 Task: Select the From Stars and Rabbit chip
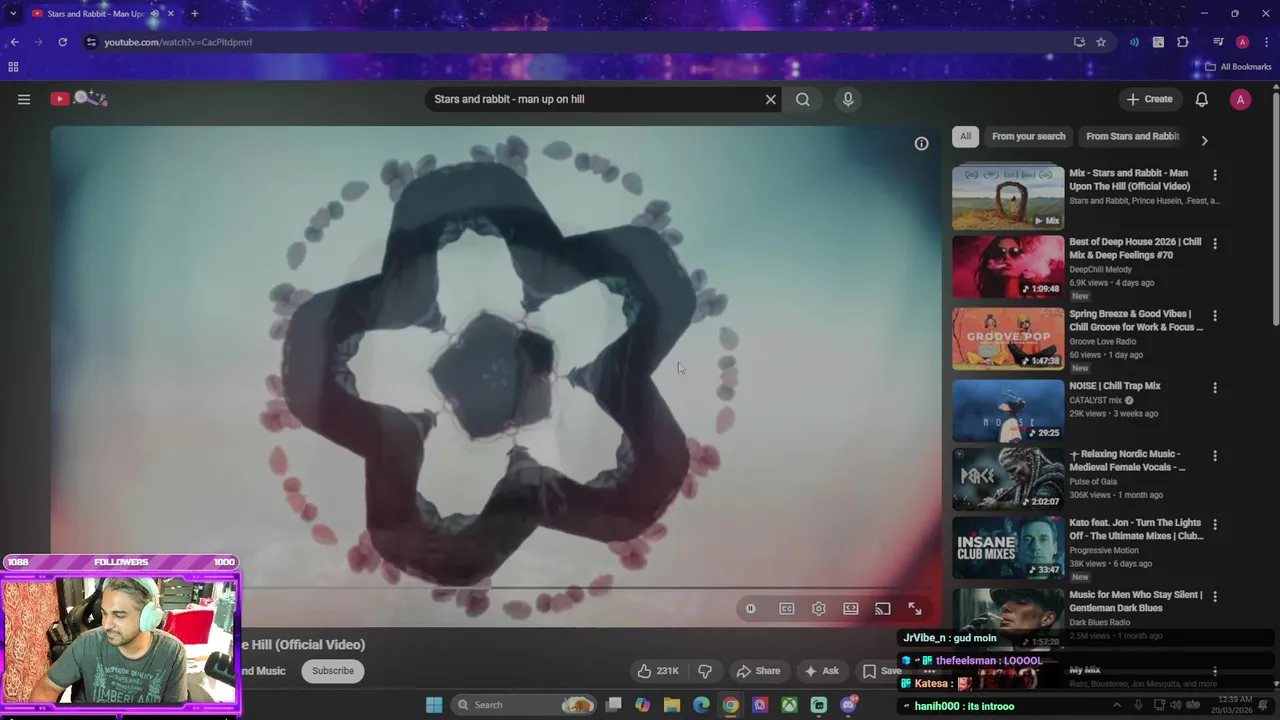pyautogui.click(x=1132, y=136)
